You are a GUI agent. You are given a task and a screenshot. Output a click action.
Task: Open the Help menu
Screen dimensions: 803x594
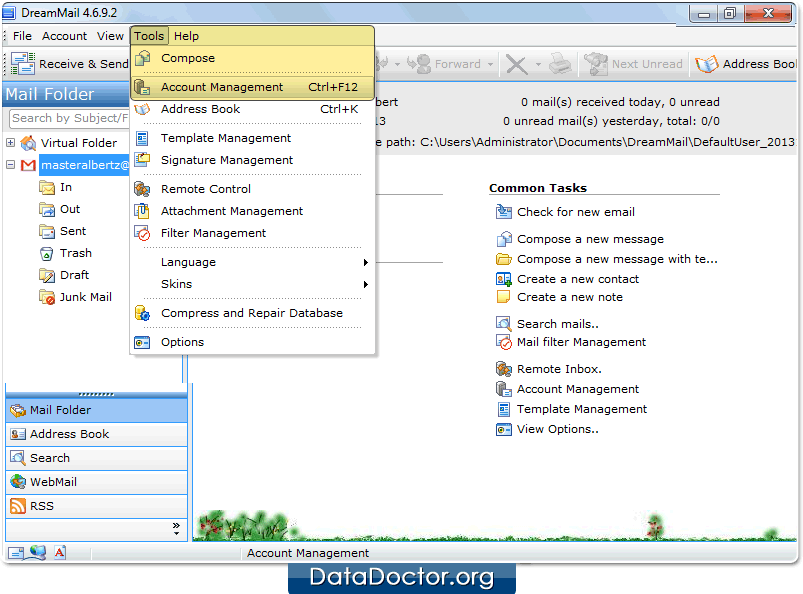186,36
